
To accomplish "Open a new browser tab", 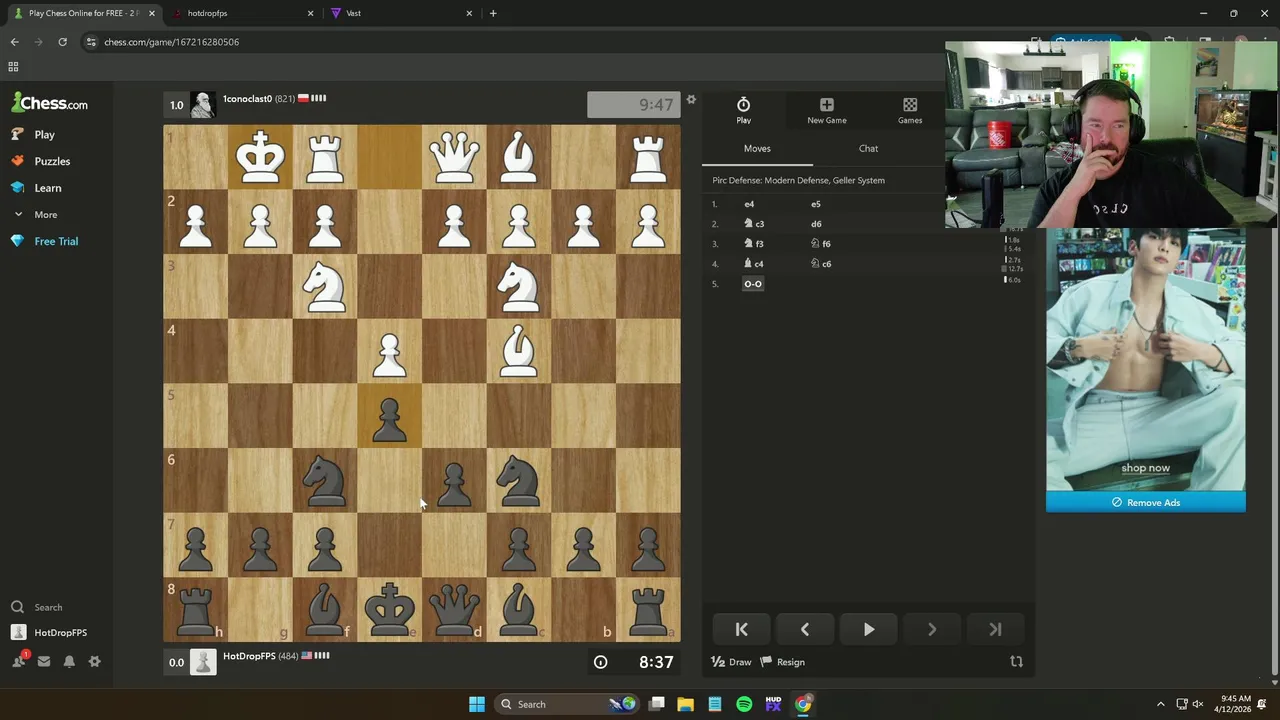I will (x=493, y=13).
